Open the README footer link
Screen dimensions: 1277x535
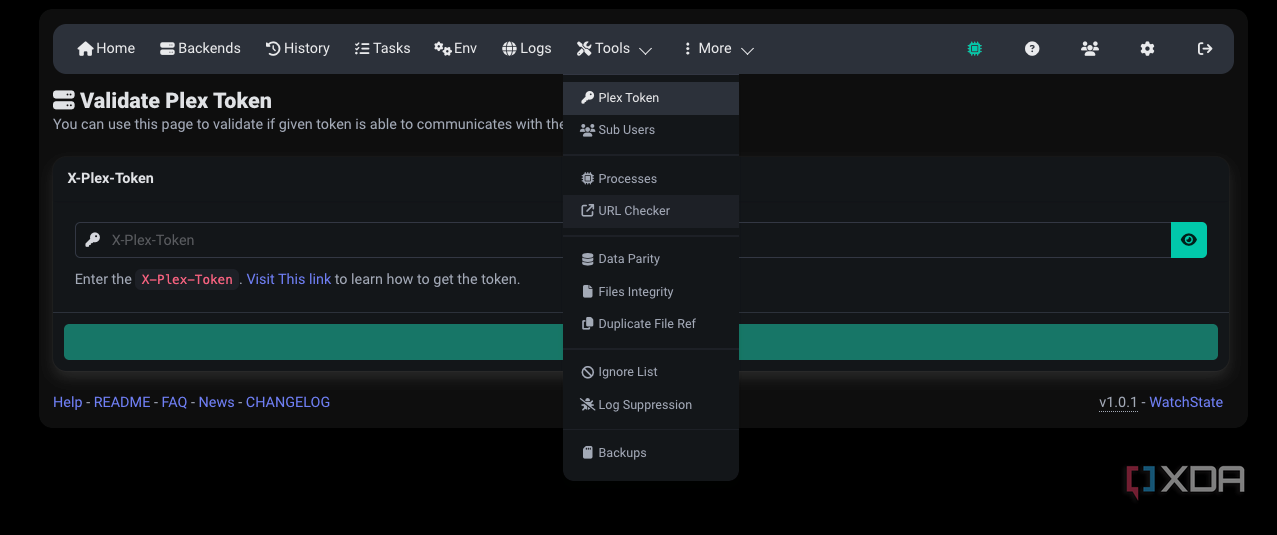(122, 402)
